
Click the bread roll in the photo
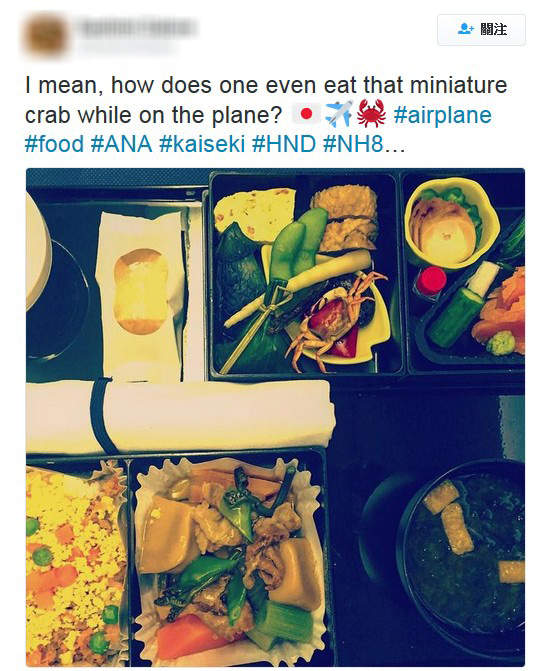point(140,291)
